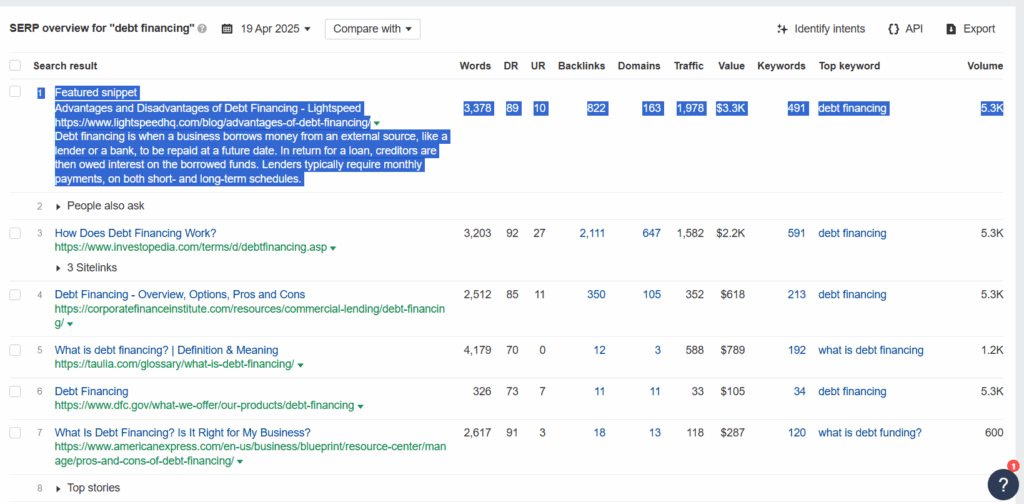
Task: Click the 213 keywords value
Action: [x=796, y=294]
